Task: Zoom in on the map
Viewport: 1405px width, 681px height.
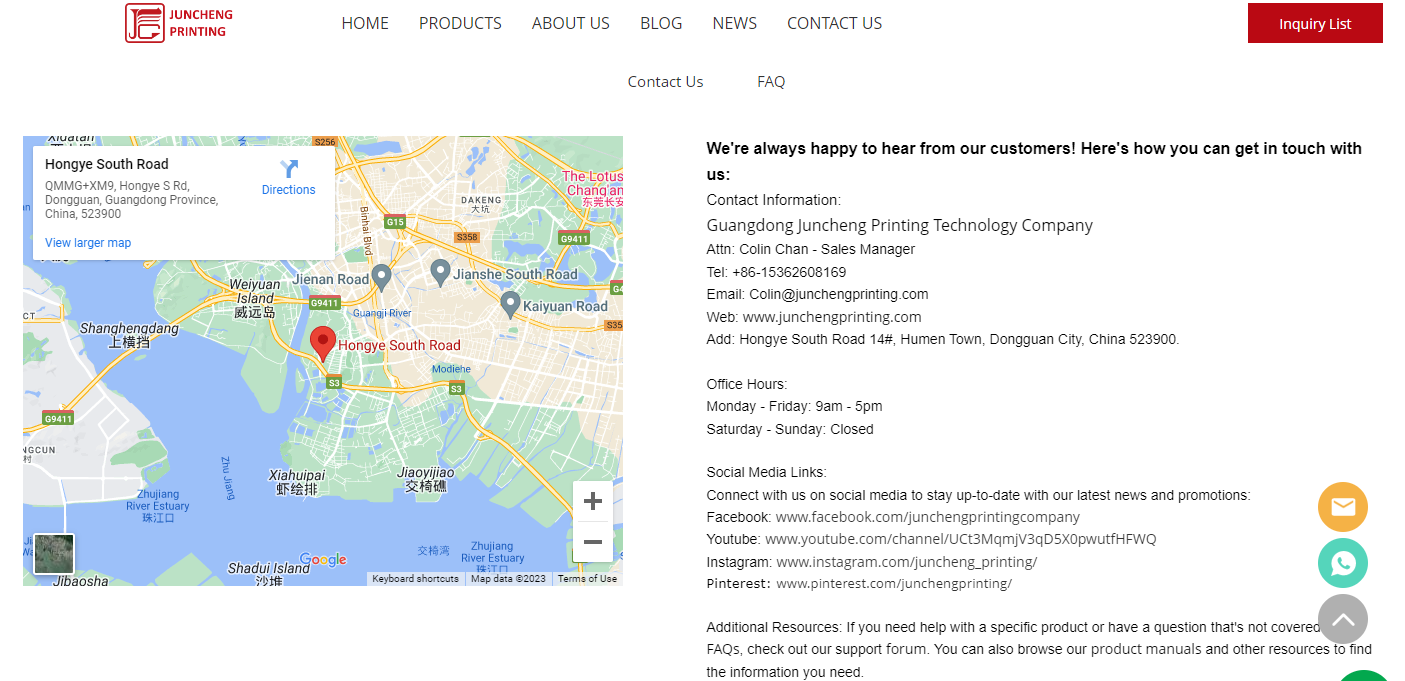Action: click(592, 501)
